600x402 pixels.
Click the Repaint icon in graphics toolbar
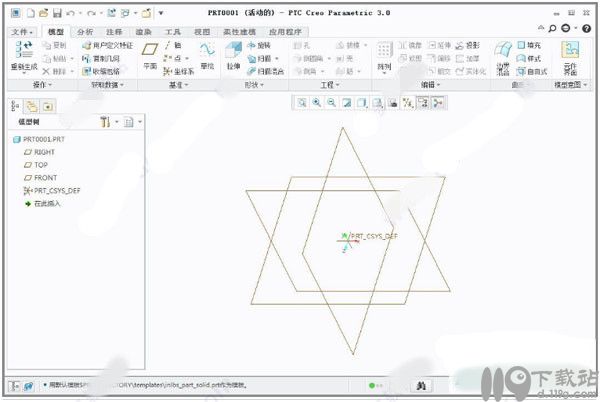pyautogui.click(x=347, y=103)
